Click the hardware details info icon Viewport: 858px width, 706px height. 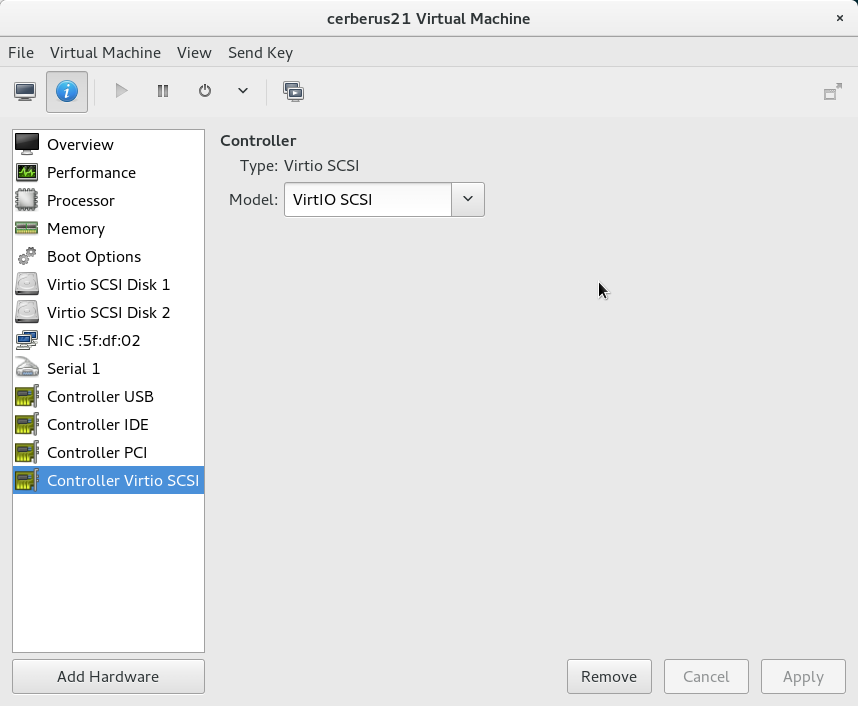coord(67,91)
